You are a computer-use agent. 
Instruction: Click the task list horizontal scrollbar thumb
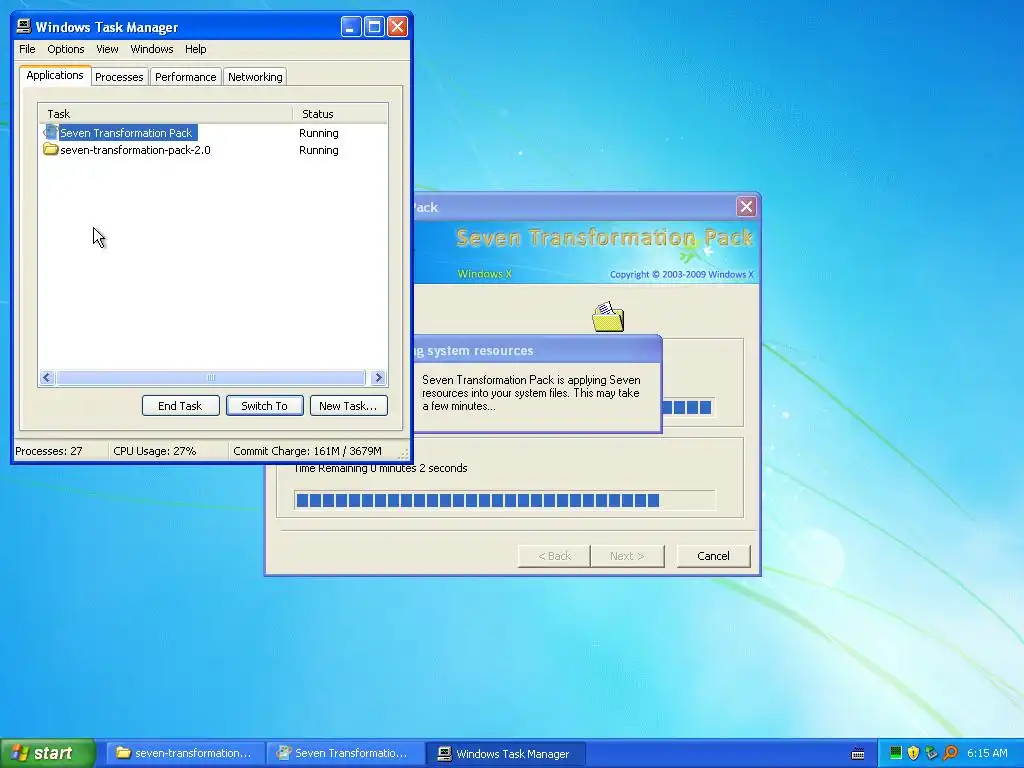coord(211,377)
